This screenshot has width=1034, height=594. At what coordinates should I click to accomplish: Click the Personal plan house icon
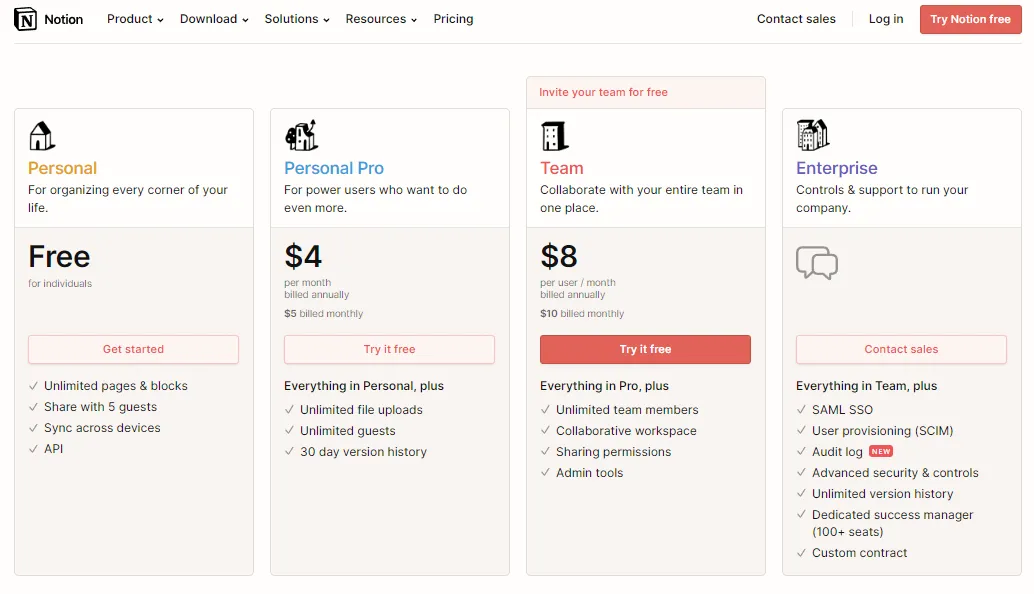pos(42,136)
